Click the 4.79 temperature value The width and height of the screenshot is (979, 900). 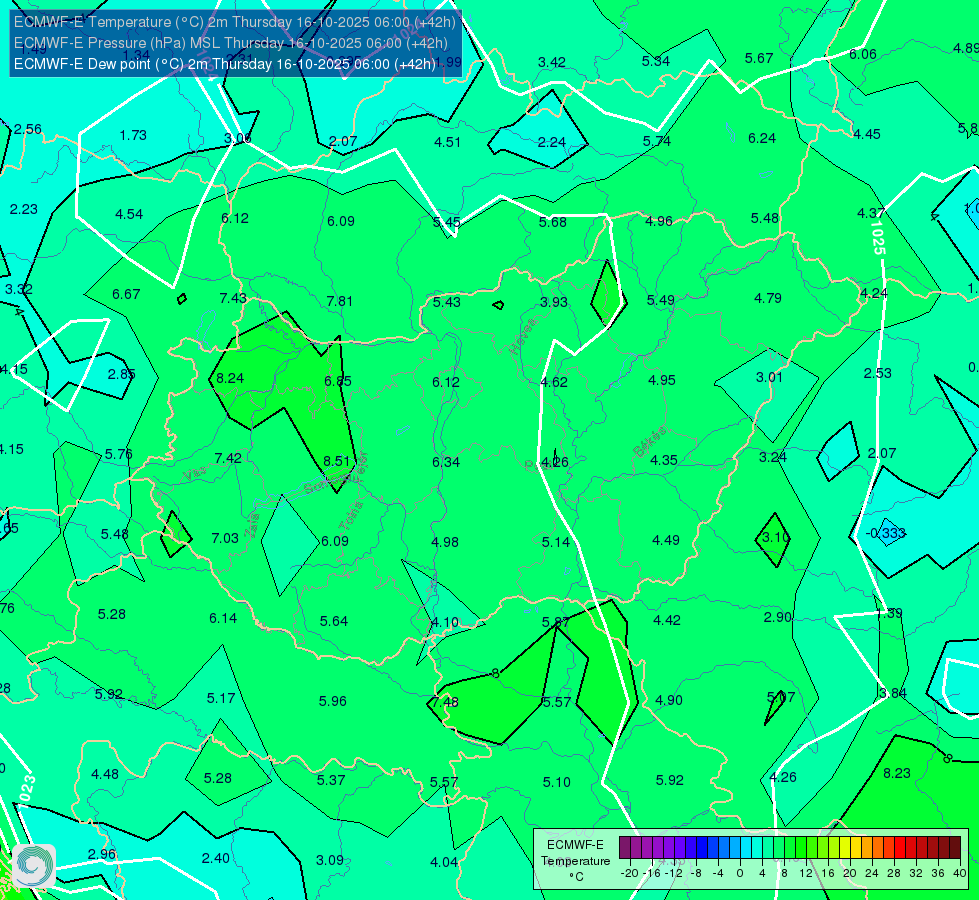[x=768, y=298]
